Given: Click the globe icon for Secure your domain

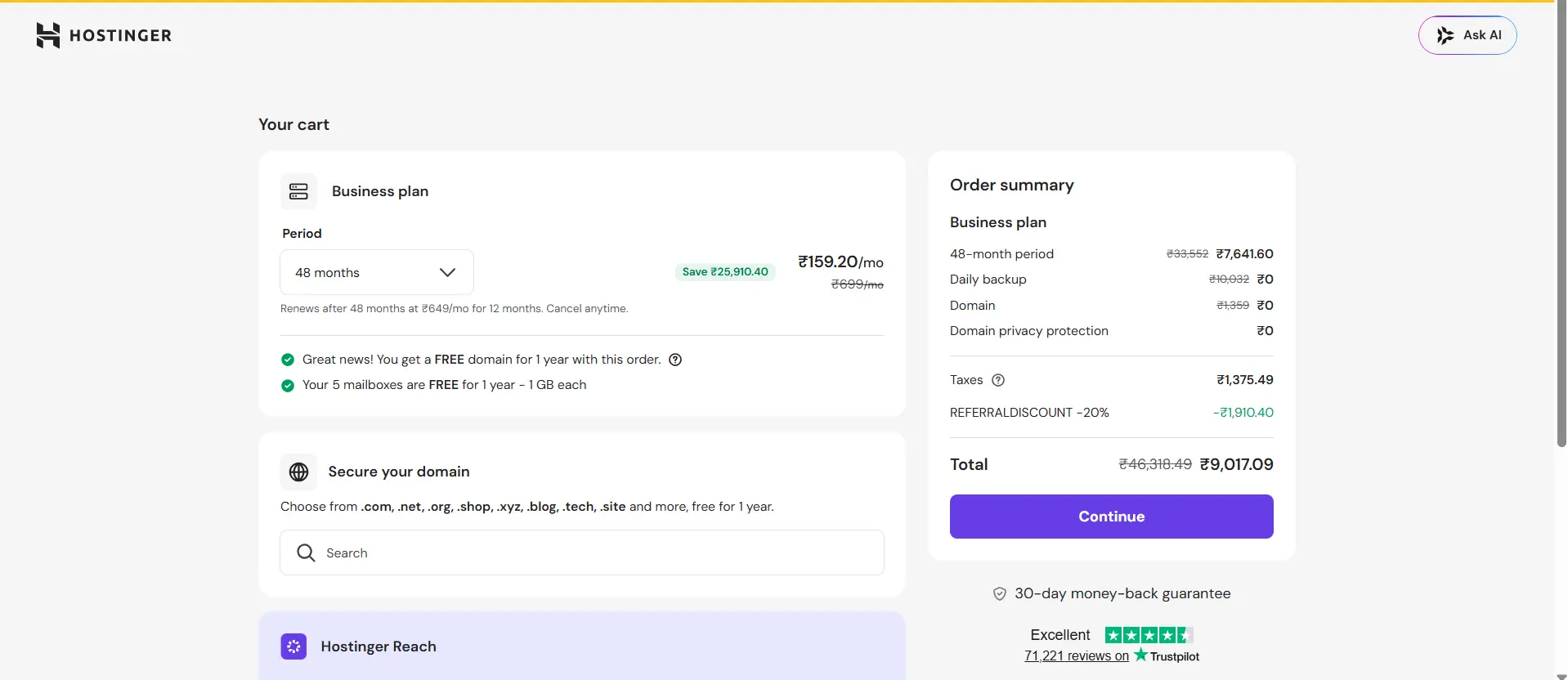Looking at the screenshot, I should click(299, 472).
